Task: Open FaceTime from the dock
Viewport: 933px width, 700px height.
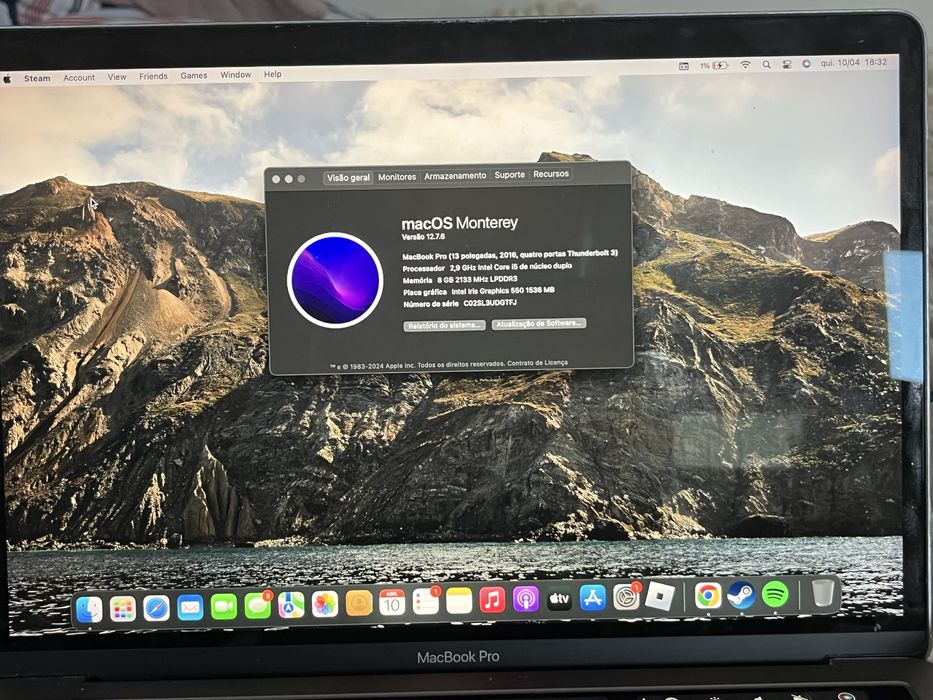Action: pyautogui.click(x=224, y=607)
